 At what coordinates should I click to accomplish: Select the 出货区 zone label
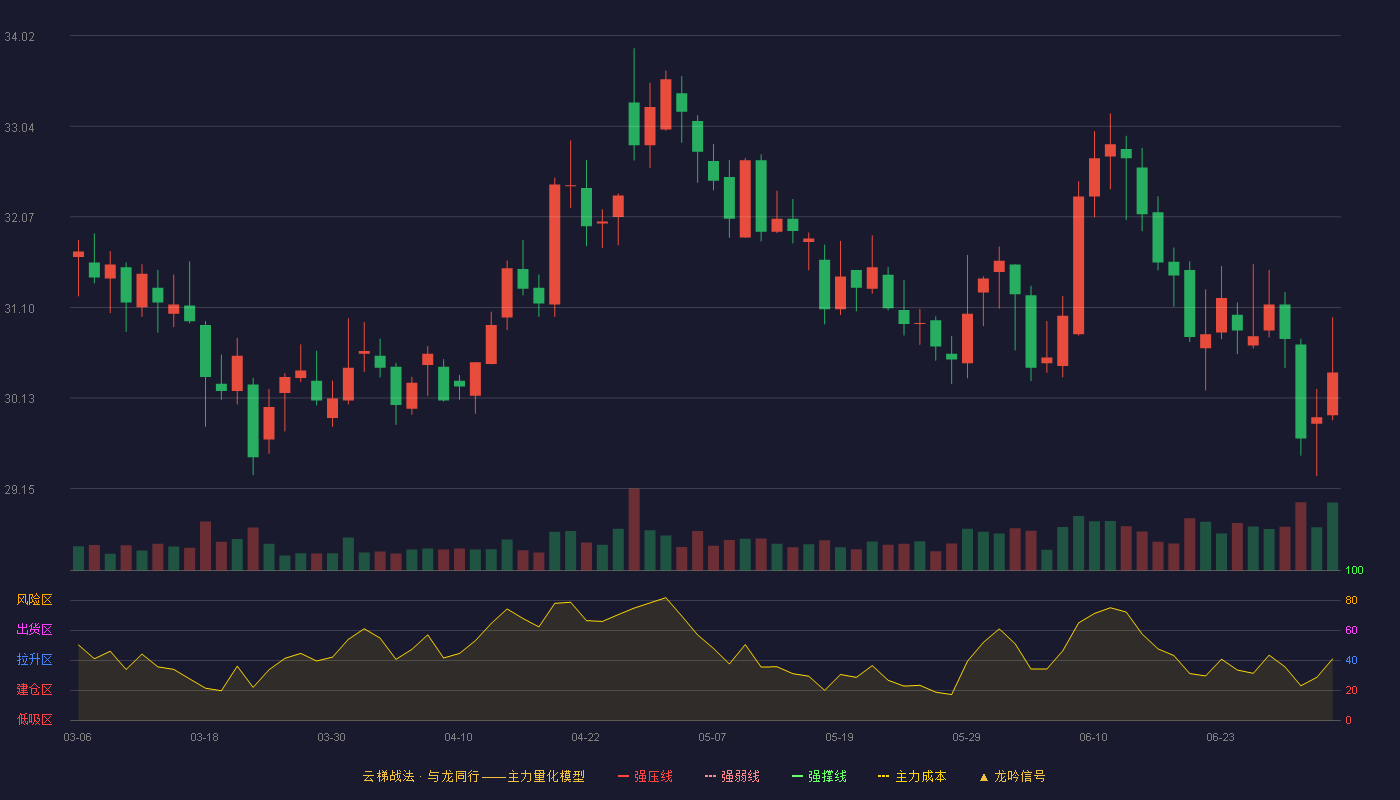[x=34, y=630]
